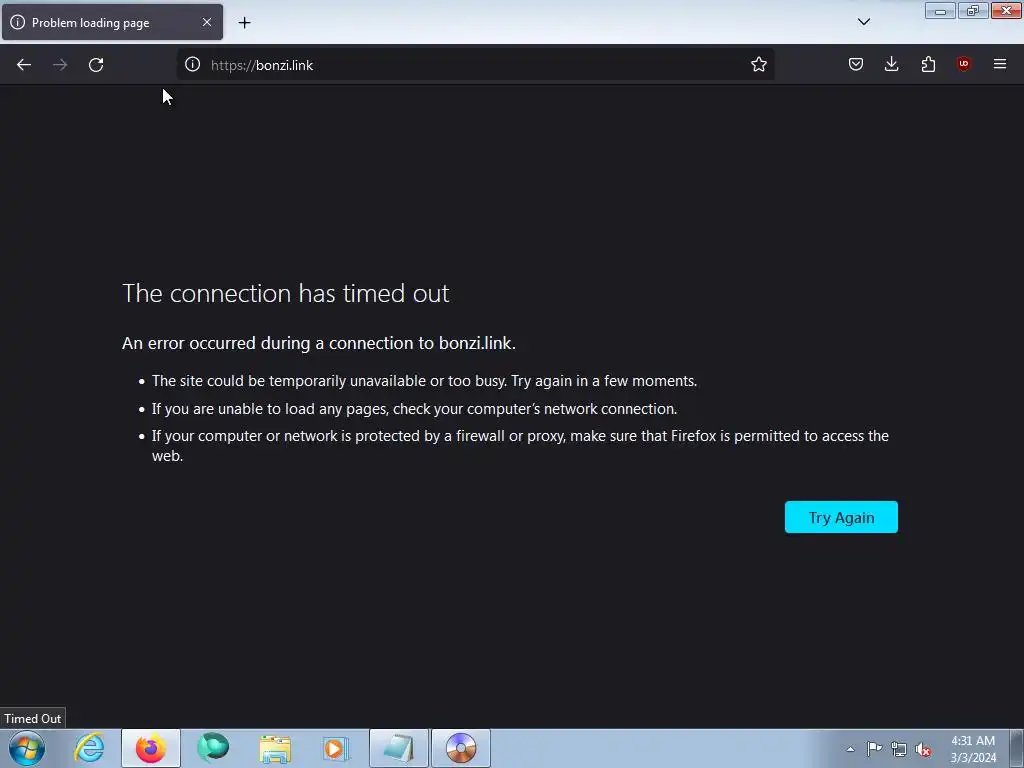Screen dimensions: 1024x768
Task: Expand the list all tabs dropdown
Action: (x=863, y=22)
